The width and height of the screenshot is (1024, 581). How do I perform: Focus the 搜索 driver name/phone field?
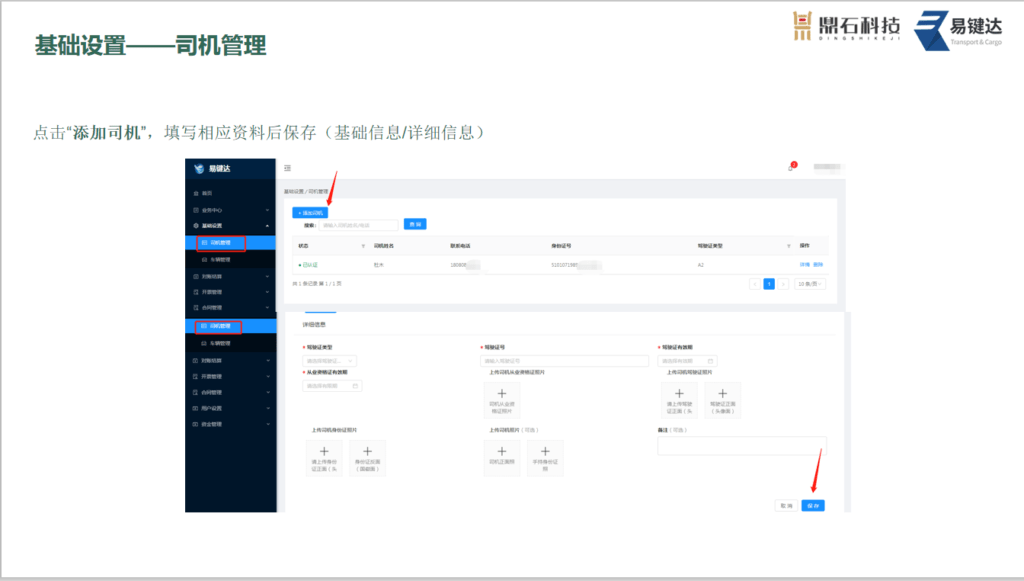(x=359, y=225)
